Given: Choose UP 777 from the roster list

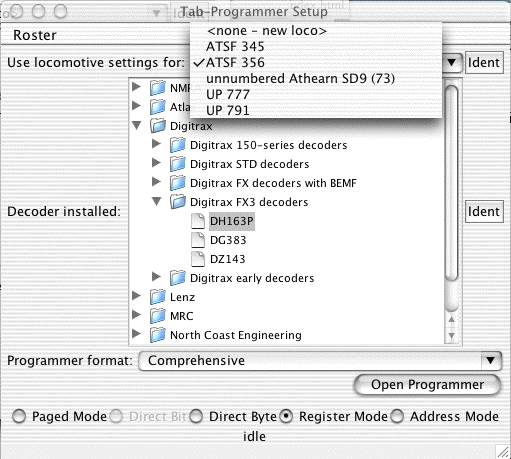Looking at the screenshot, I should pos(228,95).
